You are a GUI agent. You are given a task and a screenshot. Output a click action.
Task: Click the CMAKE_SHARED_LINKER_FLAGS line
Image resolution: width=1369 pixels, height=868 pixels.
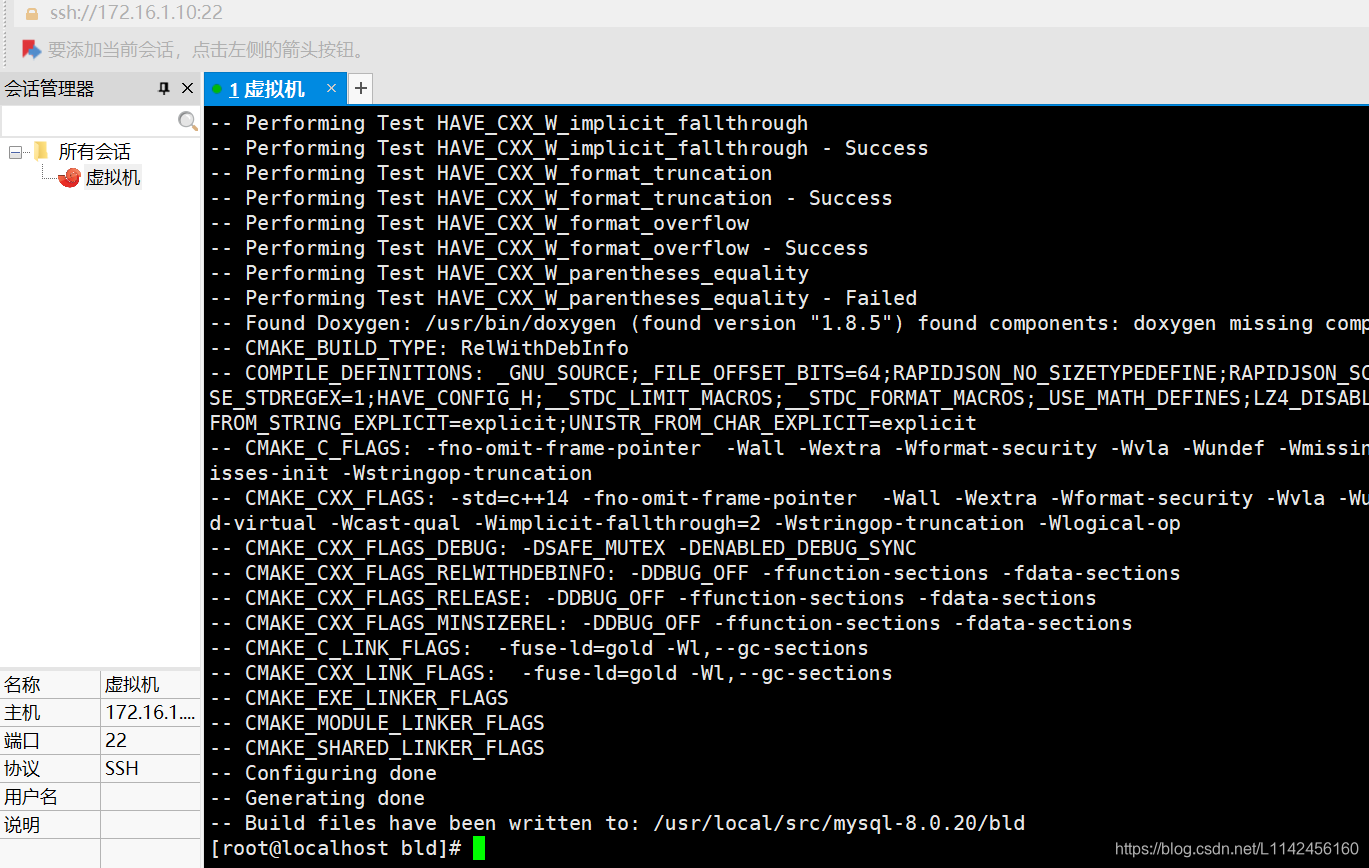pos(377,748)
